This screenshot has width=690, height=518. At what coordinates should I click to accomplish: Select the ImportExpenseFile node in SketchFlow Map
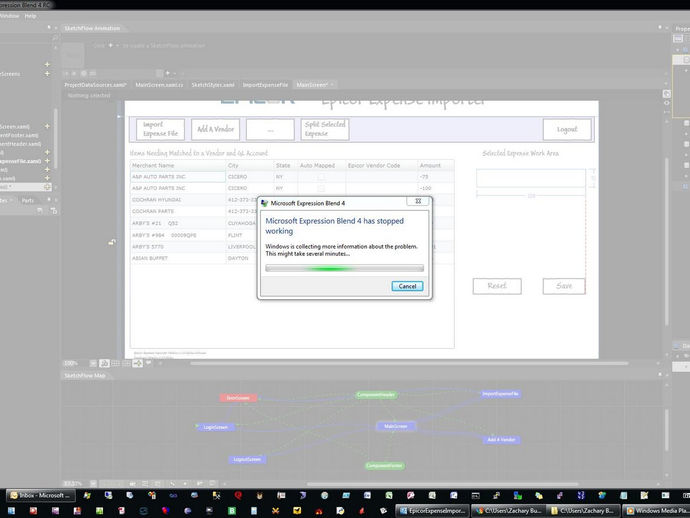pyautogui.click(x=500, y=394)
